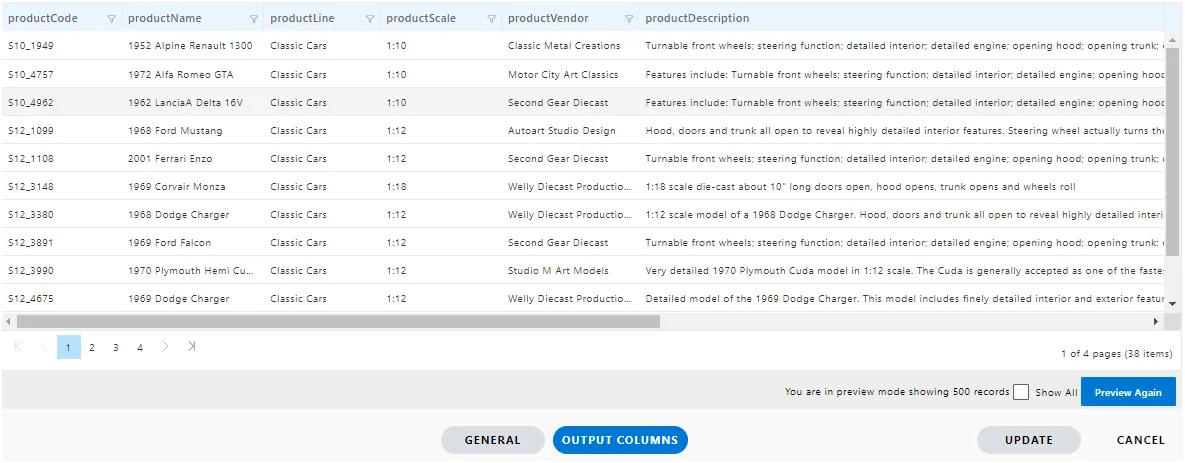Enable the Show All checkbox
The height and width of the screenshot is (463, 1185).
point(1021,392)
